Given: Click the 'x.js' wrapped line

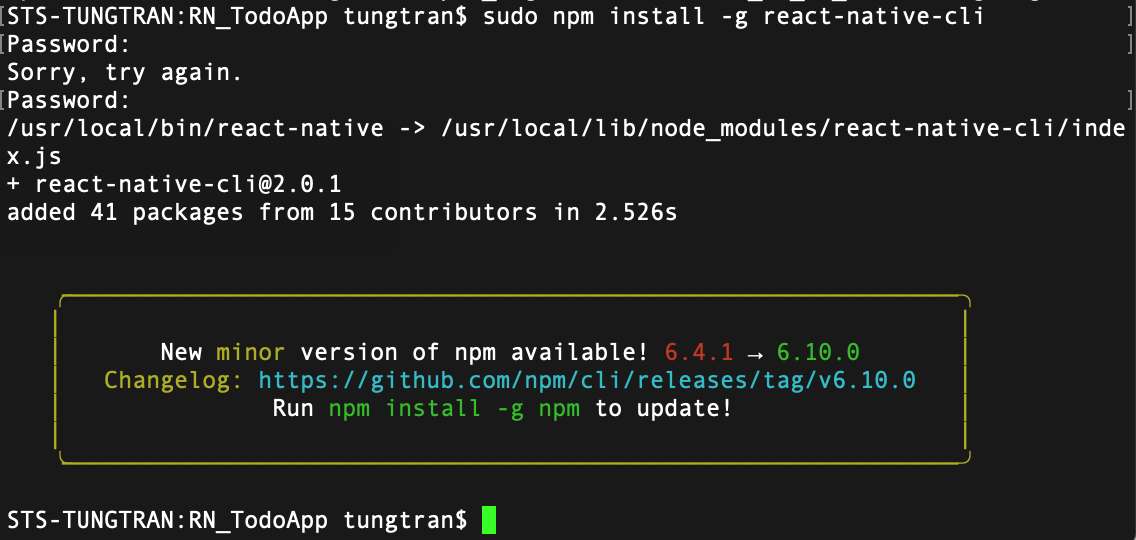Looking at the screenshot, I should click(34, 157).
